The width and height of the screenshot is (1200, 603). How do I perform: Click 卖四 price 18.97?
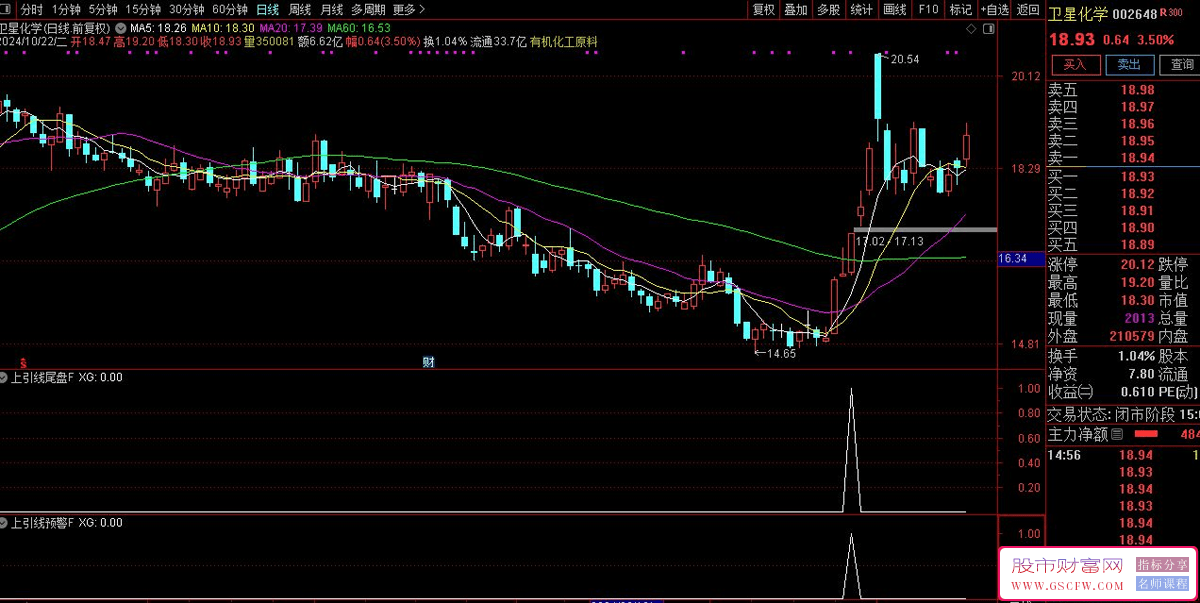(1137, 107)
